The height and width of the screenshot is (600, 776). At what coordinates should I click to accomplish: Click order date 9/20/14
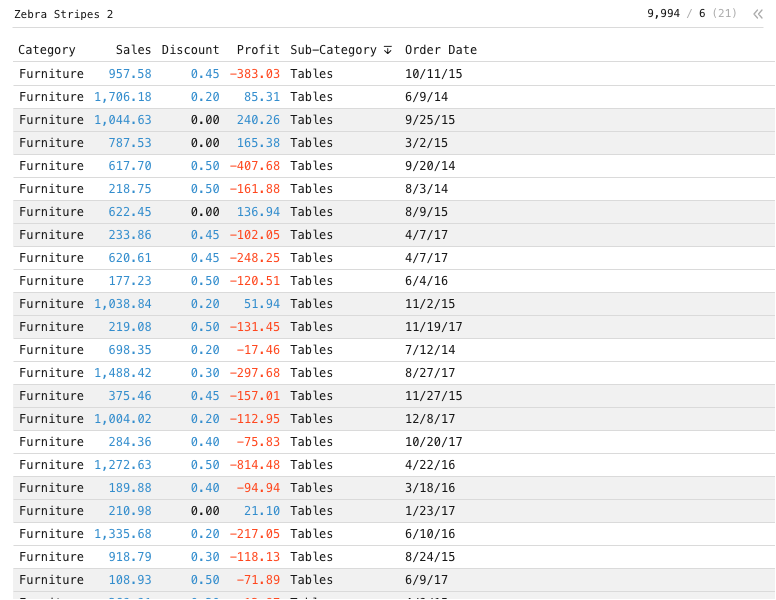[x=430, y=166]
